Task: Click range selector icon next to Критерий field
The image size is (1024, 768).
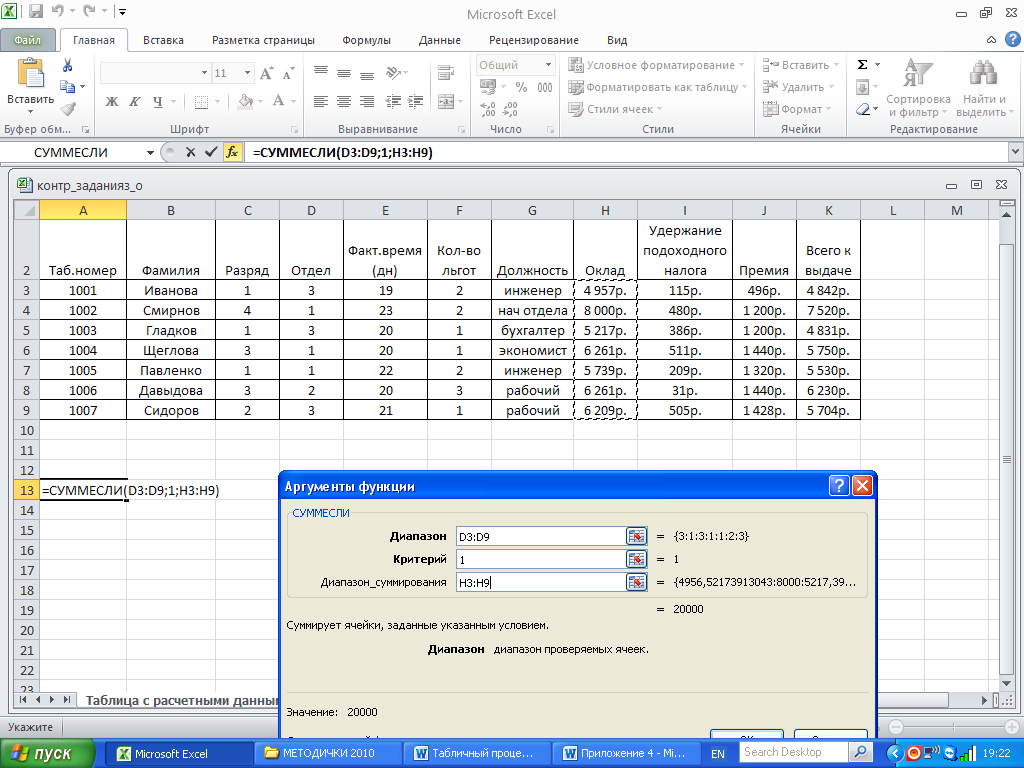Action: (636, 559)
